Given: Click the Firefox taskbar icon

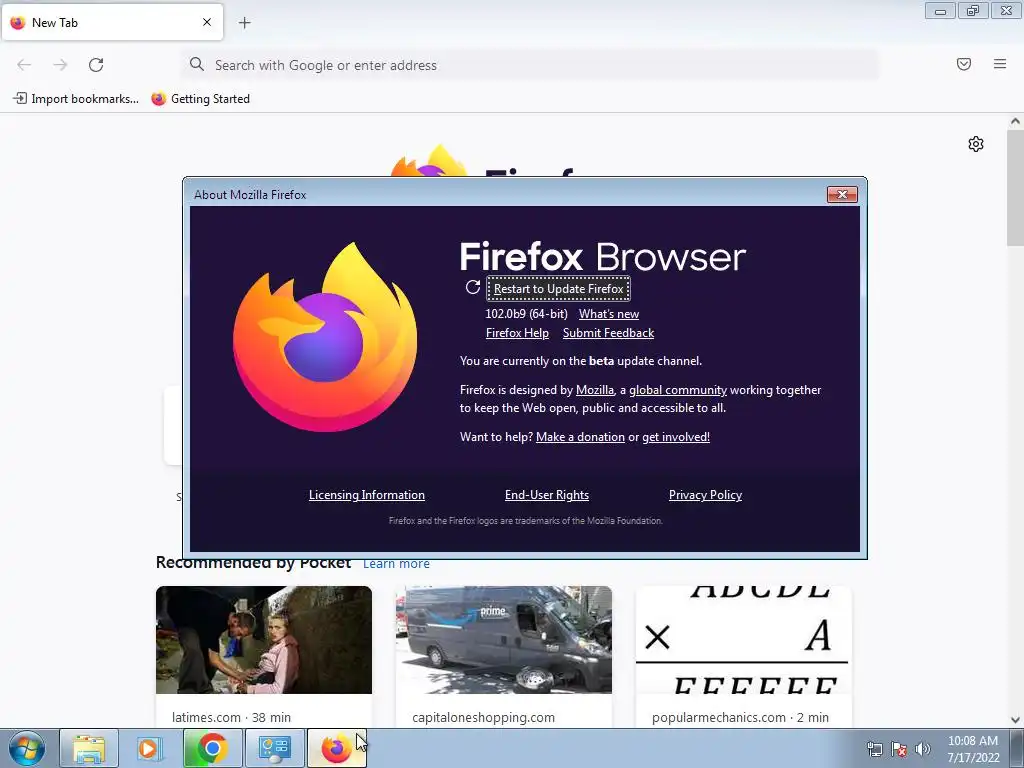Looking at the screenshot, I should [x=336, y=748].
